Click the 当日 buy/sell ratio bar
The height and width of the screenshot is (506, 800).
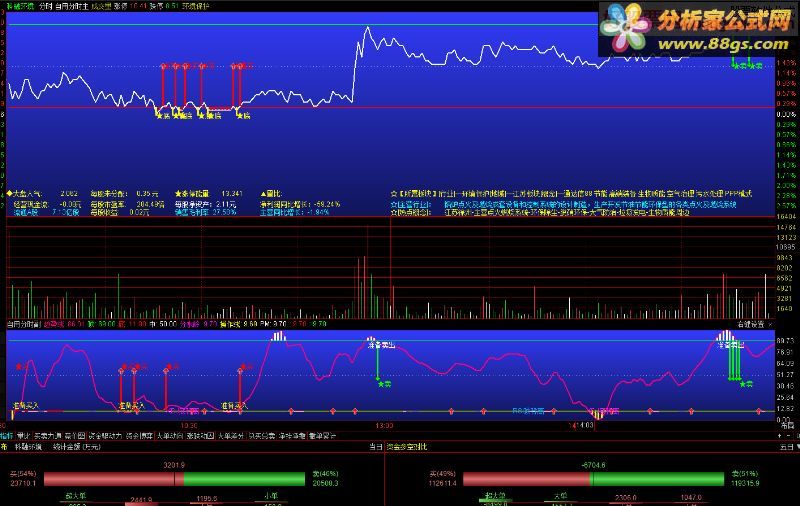click(x=174, y=478)
